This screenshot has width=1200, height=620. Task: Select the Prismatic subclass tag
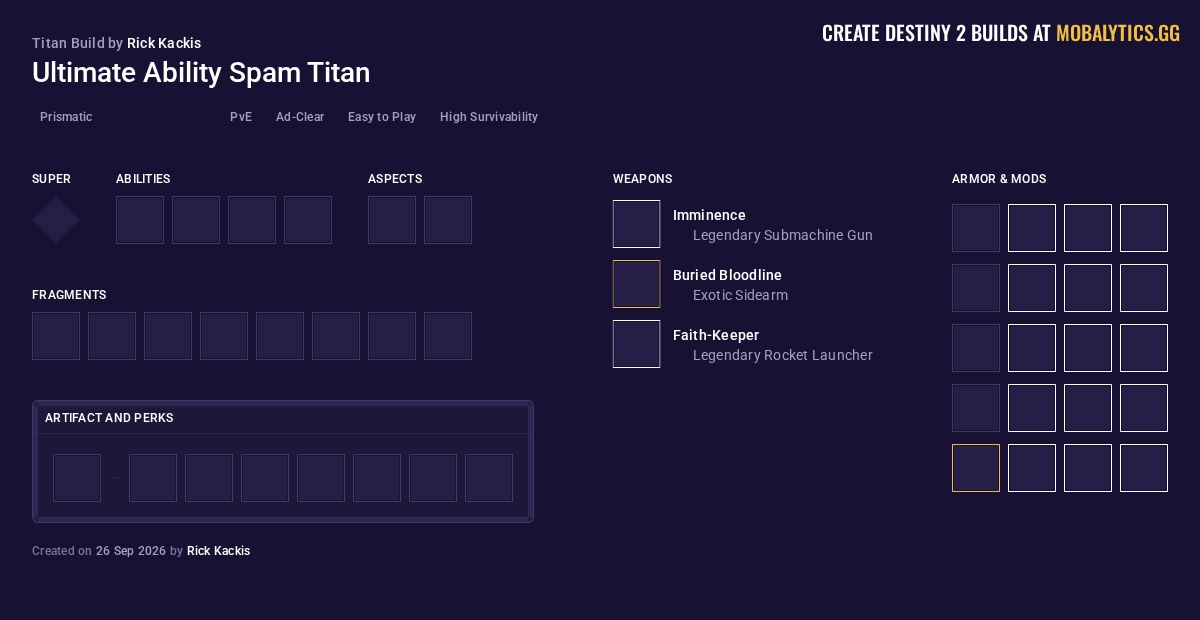(66, 117)
